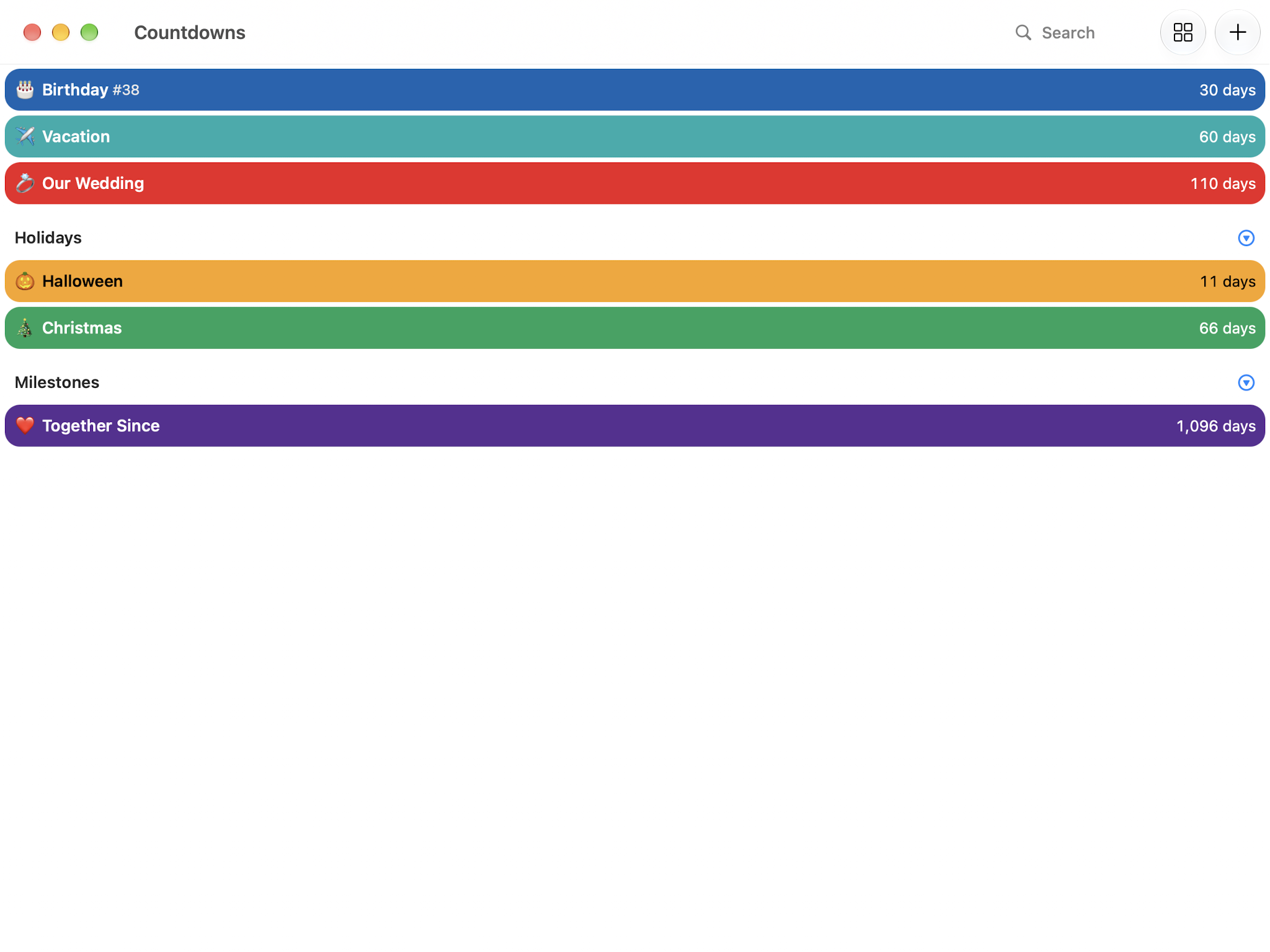Open the Halloween countdown

click(635, 281)
